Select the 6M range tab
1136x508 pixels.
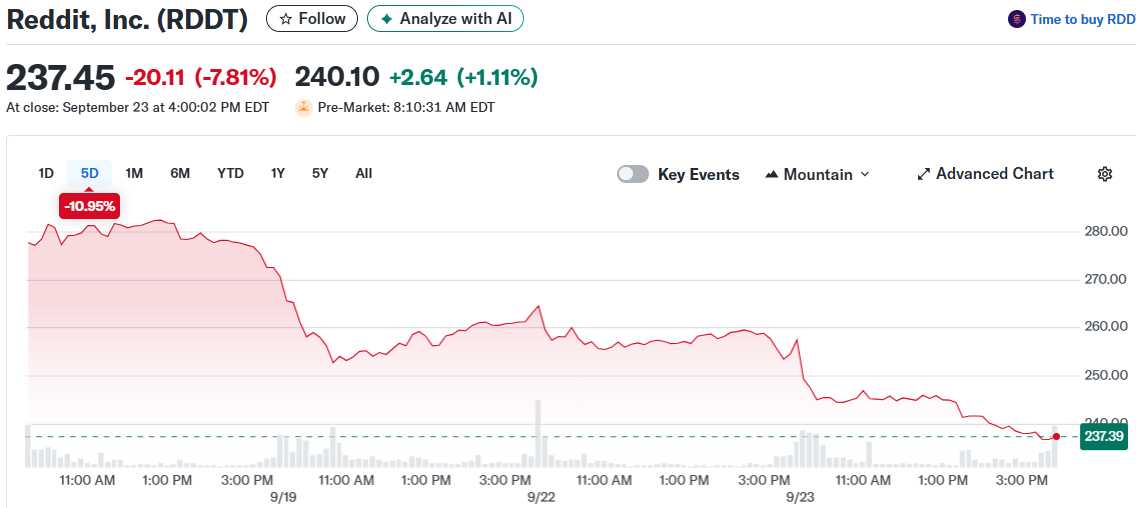(x=180, y=174)
